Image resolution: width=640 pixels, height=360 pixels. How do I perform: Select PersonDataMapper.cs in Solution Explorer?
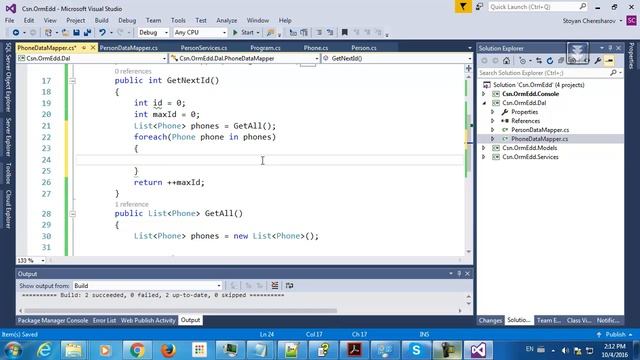click(x=540, y=130)
